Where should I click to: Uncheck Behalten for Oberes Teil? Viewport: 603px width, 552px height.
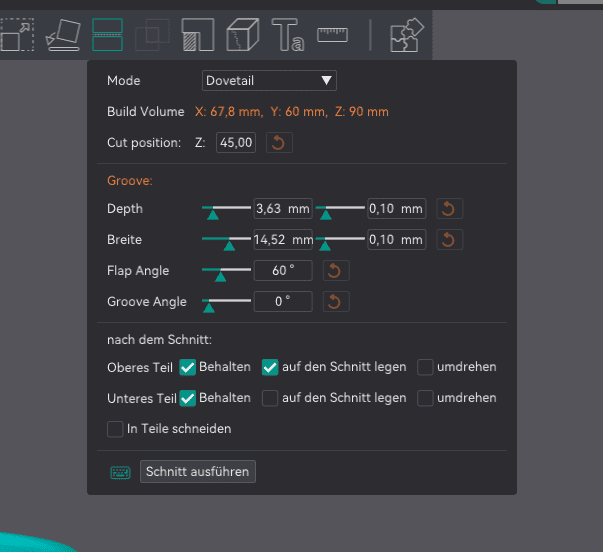188,367
